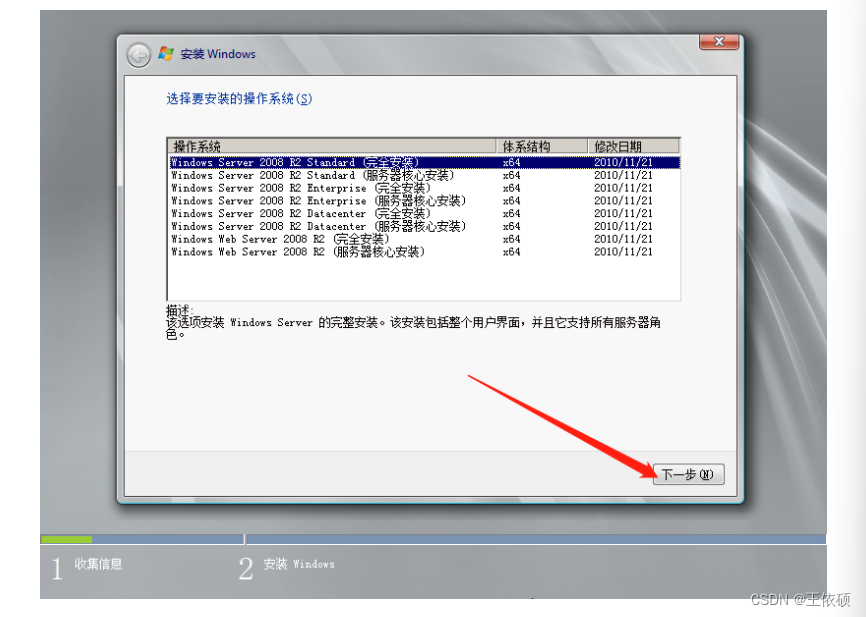Select Windows Server 2008 R2 Enterprise (完全安装)
The width and height of the screenshot is (866, 617).
pos(424,188)
